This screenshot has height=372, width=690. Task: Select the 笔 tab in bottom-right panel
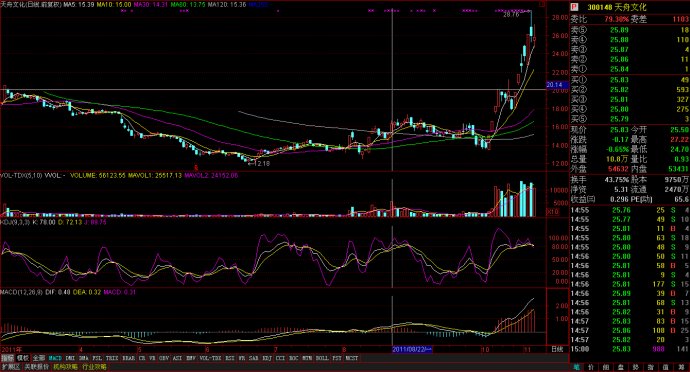point(576,367)
